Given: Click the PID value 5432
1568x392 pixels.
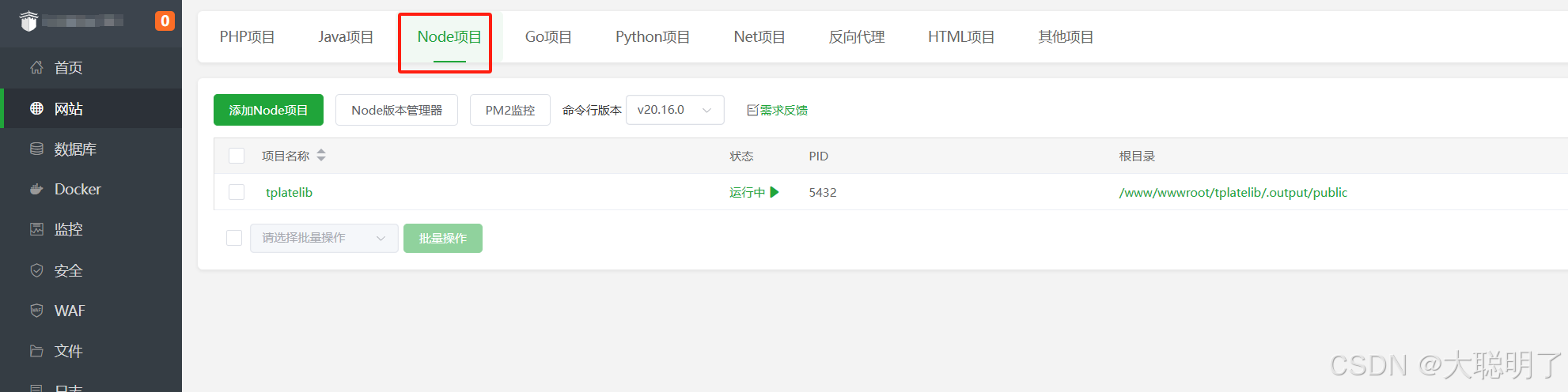Looking at the screenshot, I should [x=823, y=192].
